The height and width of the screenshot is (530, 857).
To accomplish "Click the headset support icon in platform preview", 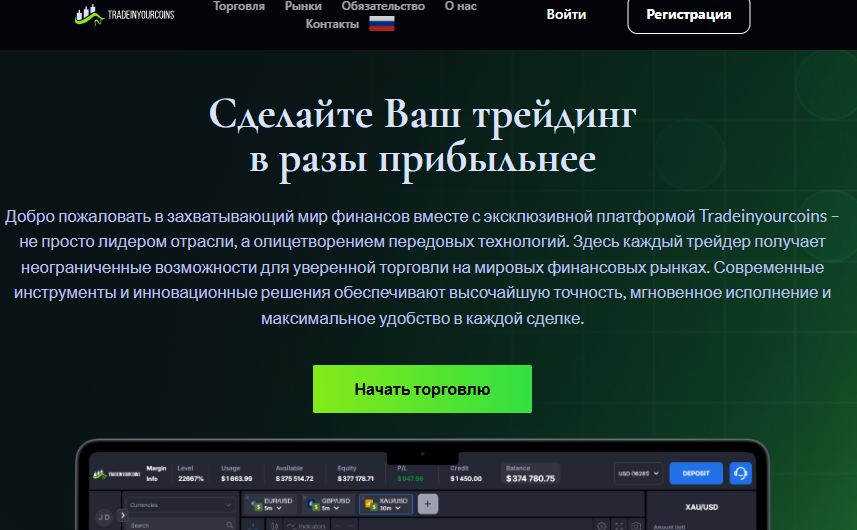I will pyautogui.click(x=741, y=473).
